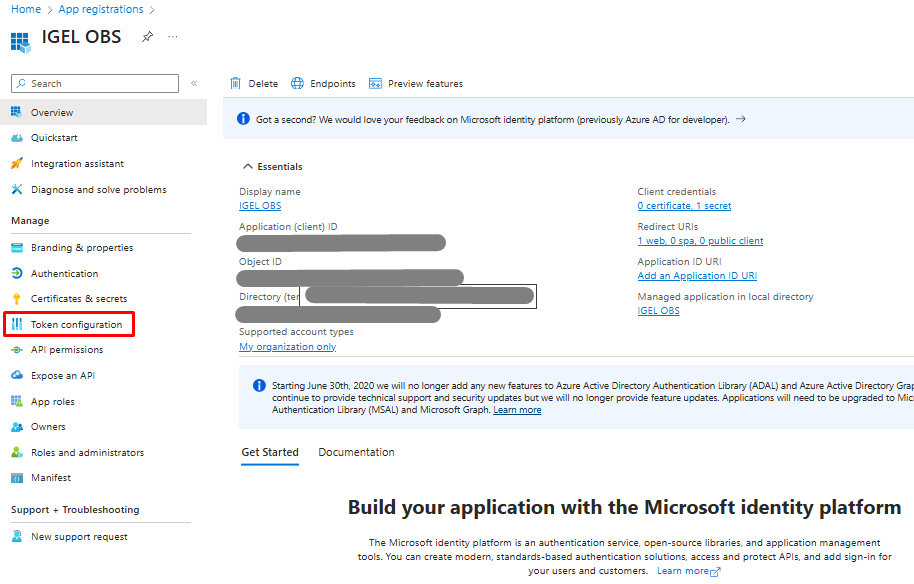
Task: Select the Get Started tab
Action: [270, 453]
